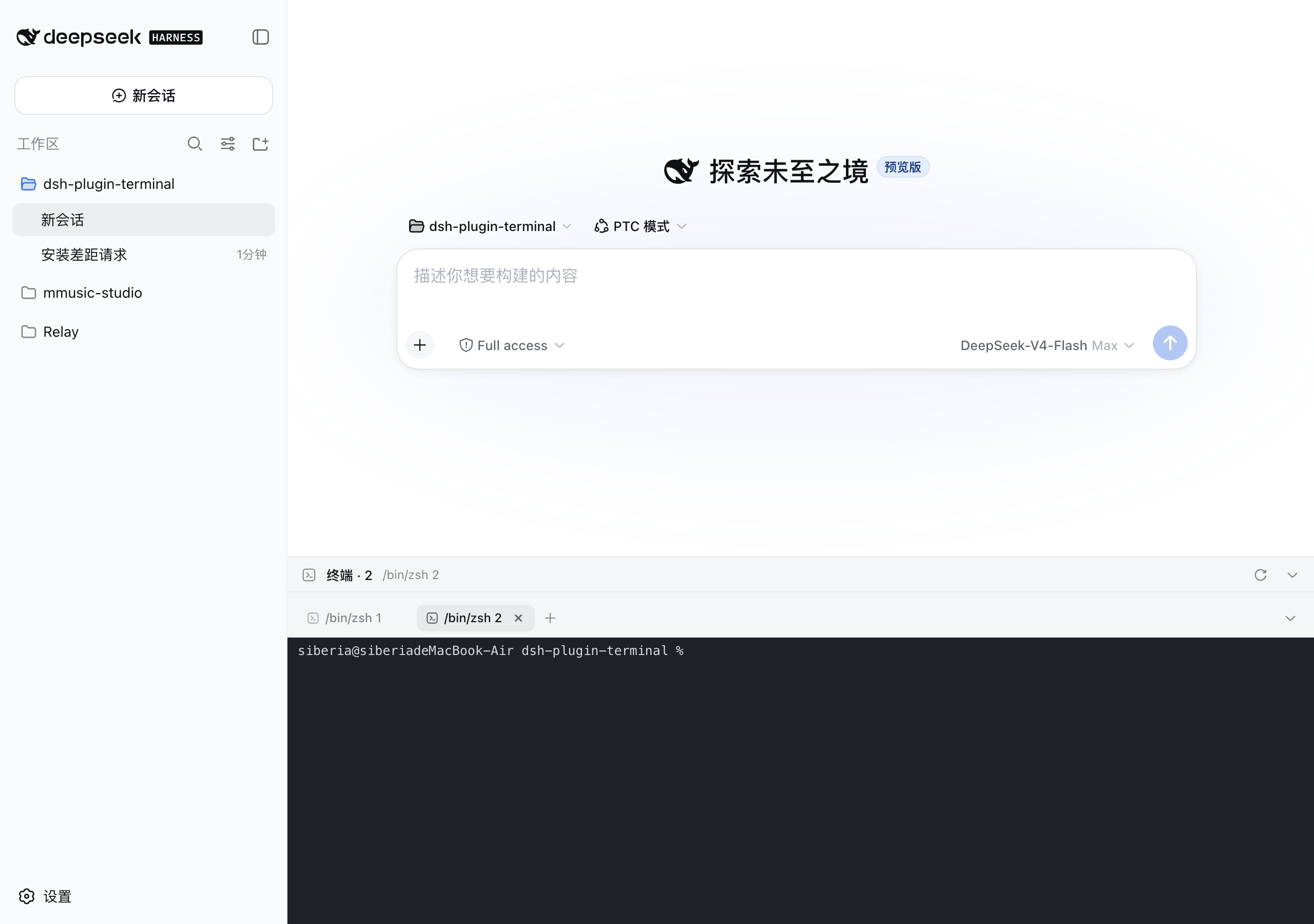Click into the terminal prompt area
The image size is (1314, 924).
800,780
